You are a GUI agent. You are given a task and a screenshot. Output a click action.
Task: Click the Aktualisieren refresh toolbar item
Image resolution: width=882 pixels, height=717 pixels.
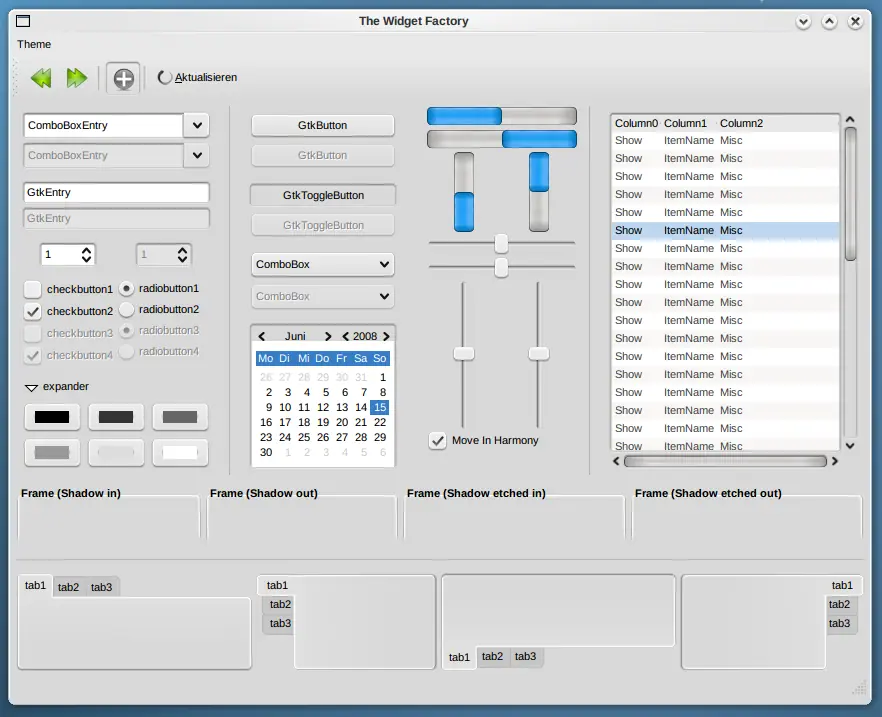coord(197,78)
